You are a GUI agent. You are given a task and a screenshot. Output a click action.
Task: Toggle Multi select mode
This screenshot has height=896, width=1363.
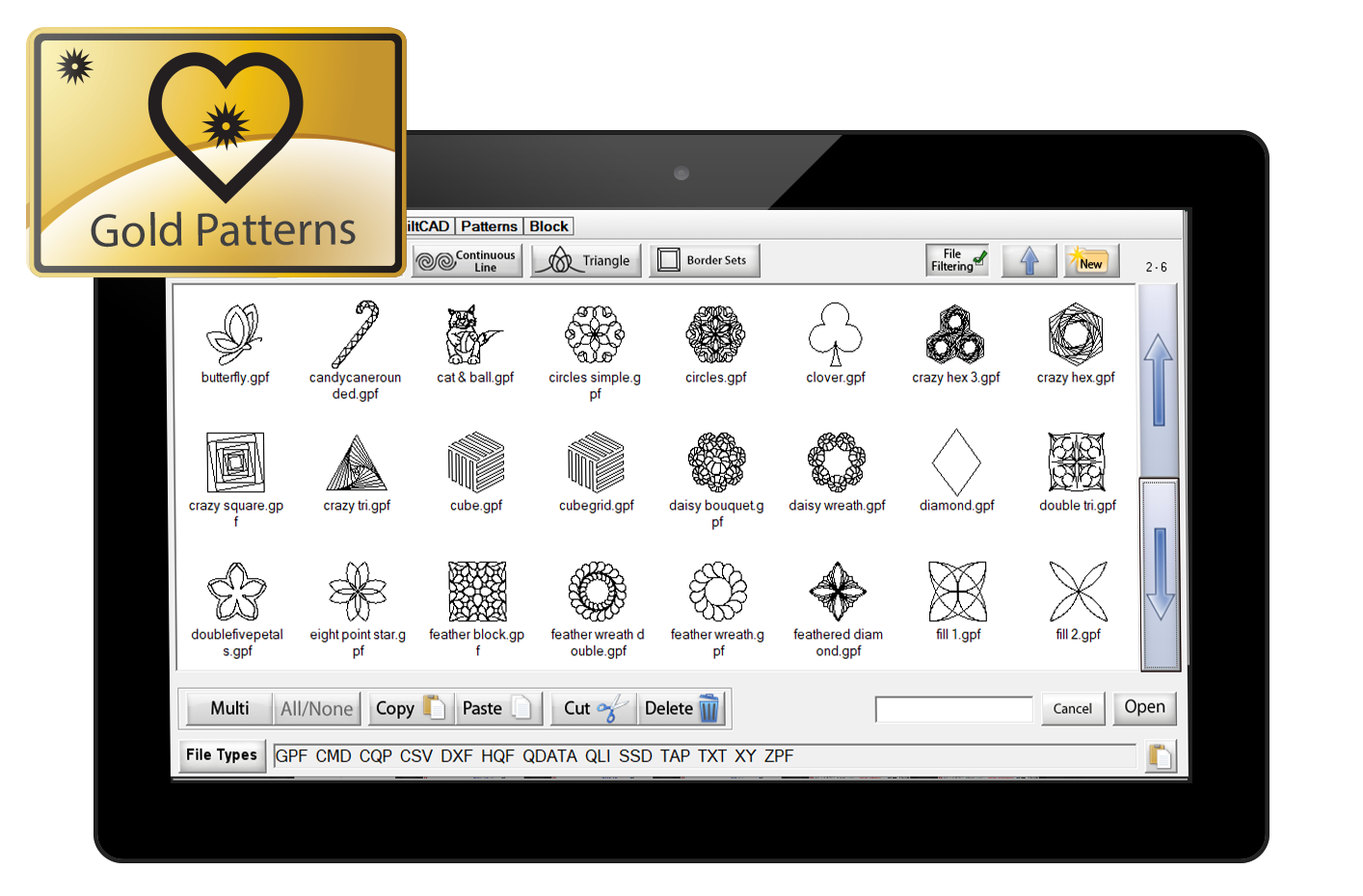(229, 709)
